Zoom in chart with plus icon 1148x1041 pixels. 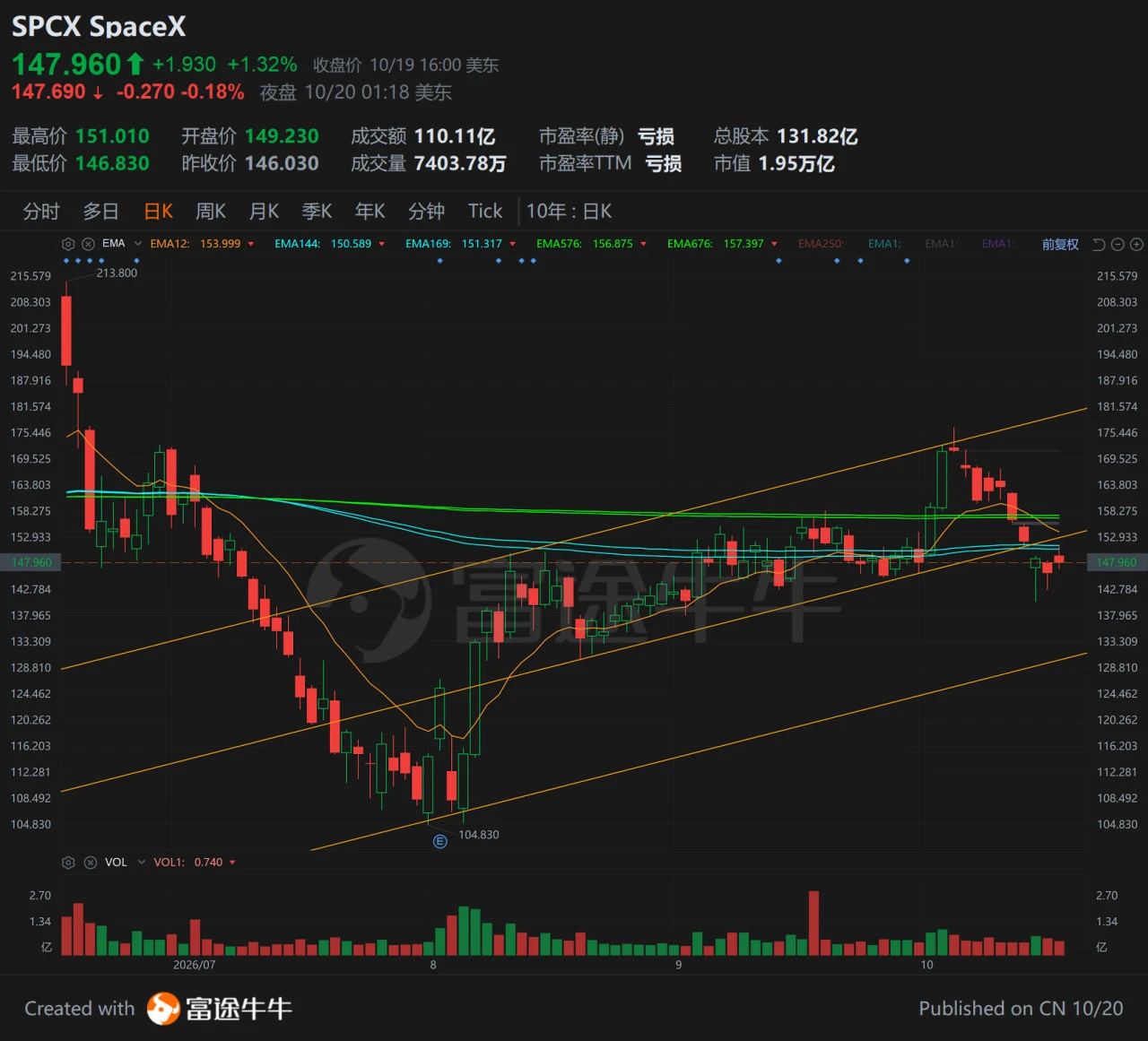point(1136,245)
